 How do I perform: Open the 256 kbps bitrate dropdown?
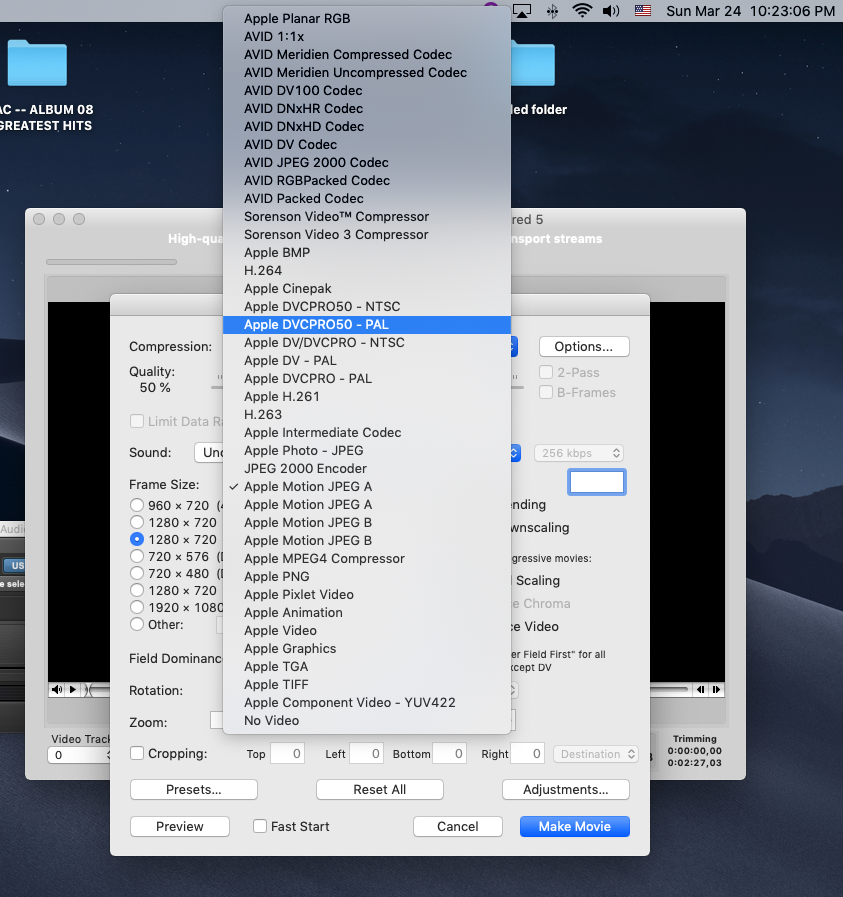coord(579,453)
